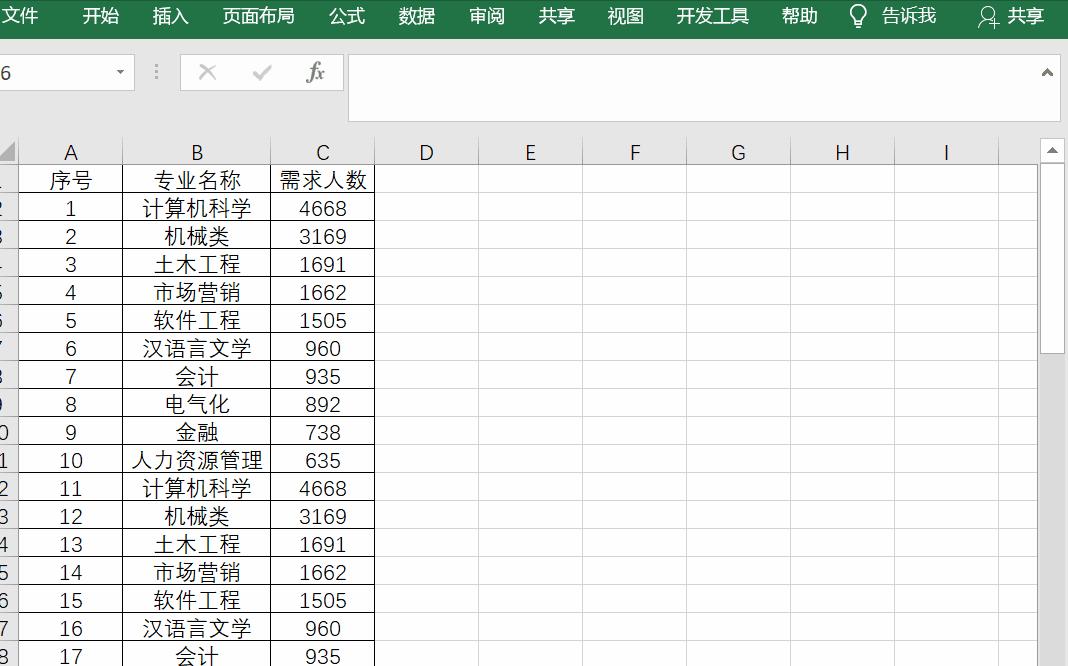Click the 告诉我 lightbulb icon
The width and height of the screenshot is (1068, 666).
pyautogui.click(x=857, y=16)
